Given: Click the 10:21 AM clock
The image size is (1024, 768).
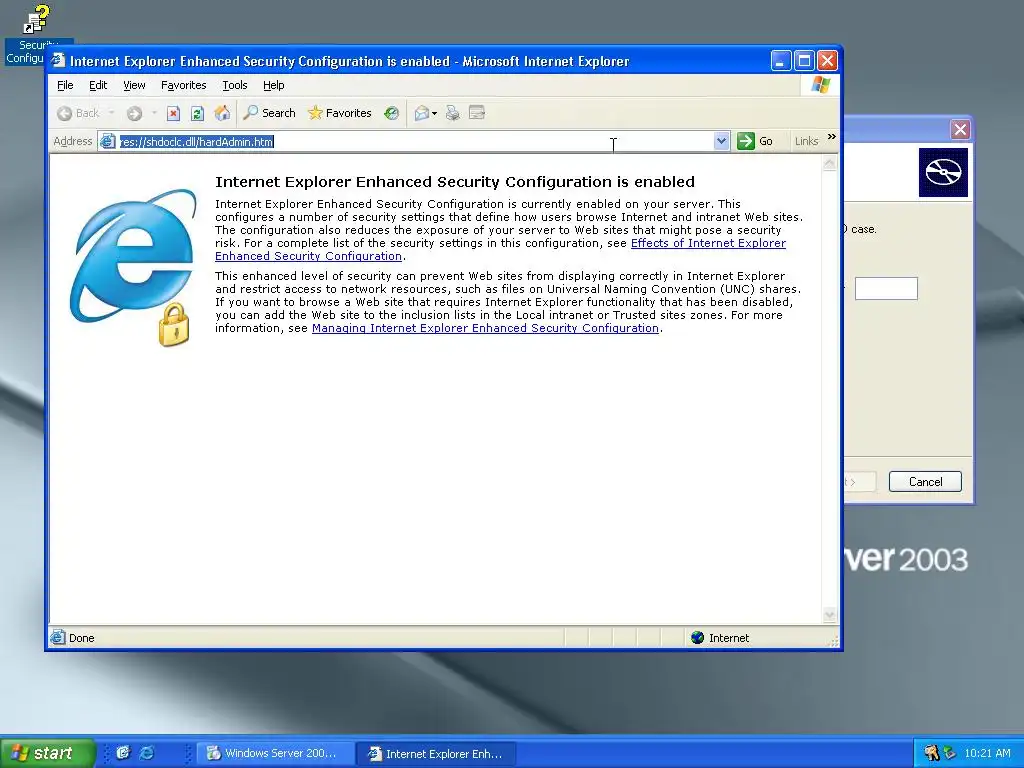Looking at the screenshot, I should click(987, 753).
